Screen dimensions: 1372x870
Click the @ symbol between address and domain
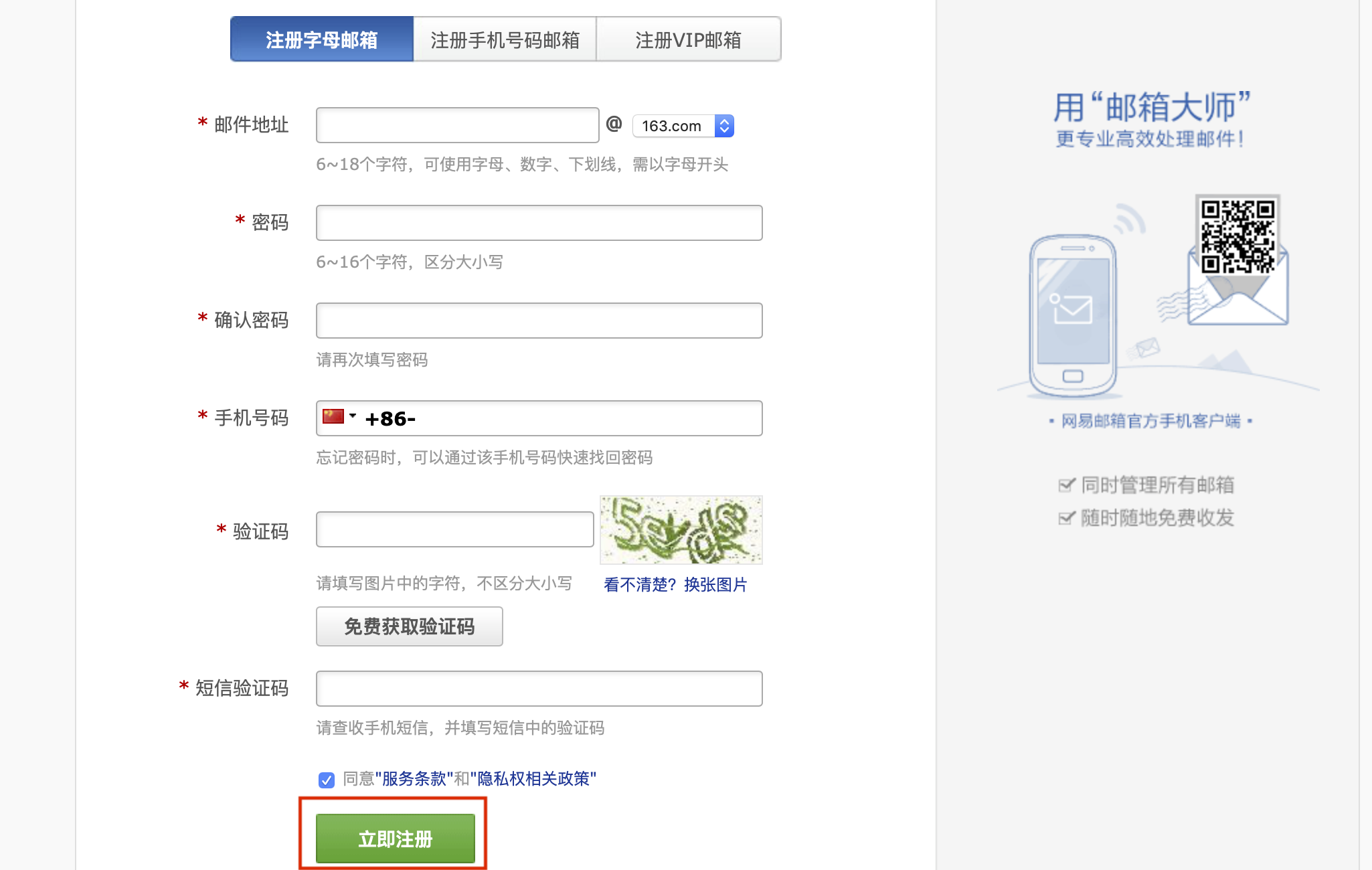click(614, 124)
